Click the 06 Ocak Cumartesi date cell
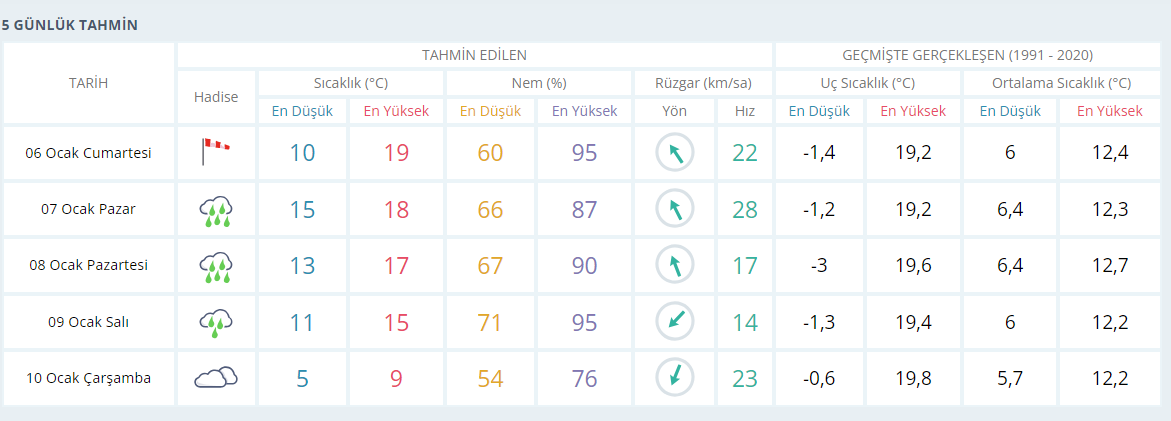This screenshot has width=1171, height=421. point(88,153)
